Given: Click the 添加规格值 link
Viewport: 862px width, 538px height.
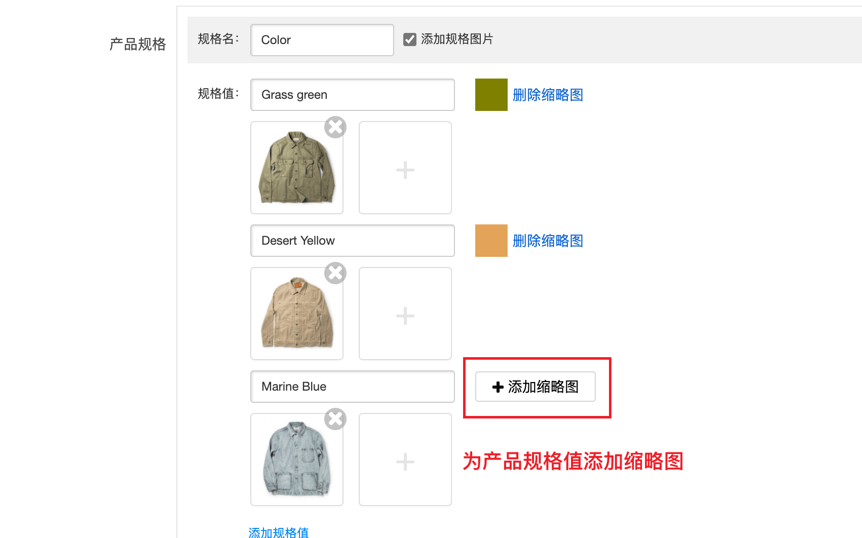Looking at the screenshot, I should [278, 532].
